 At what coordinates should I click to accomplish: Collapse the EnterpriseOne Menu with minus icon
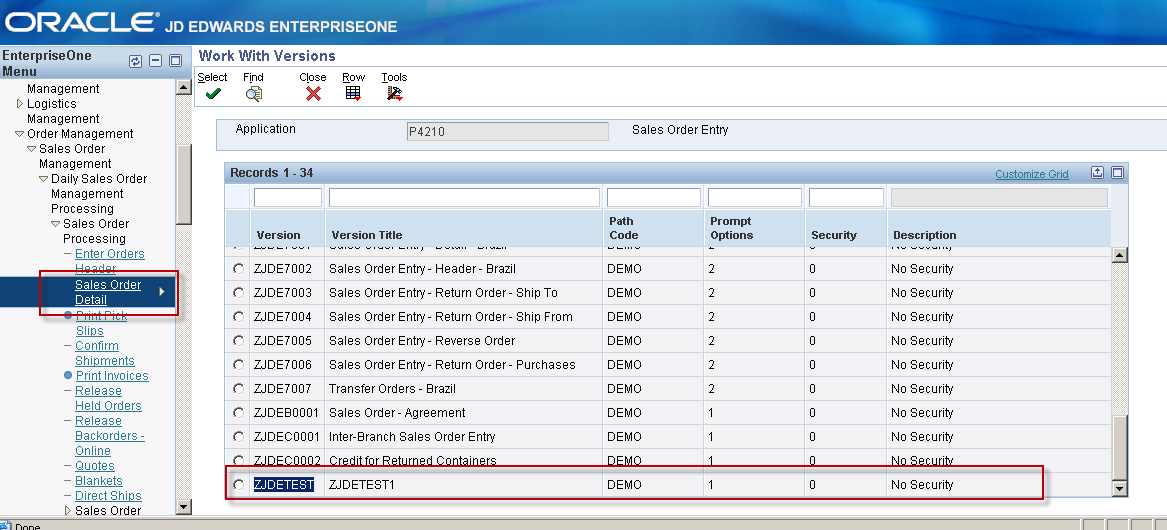156,61
